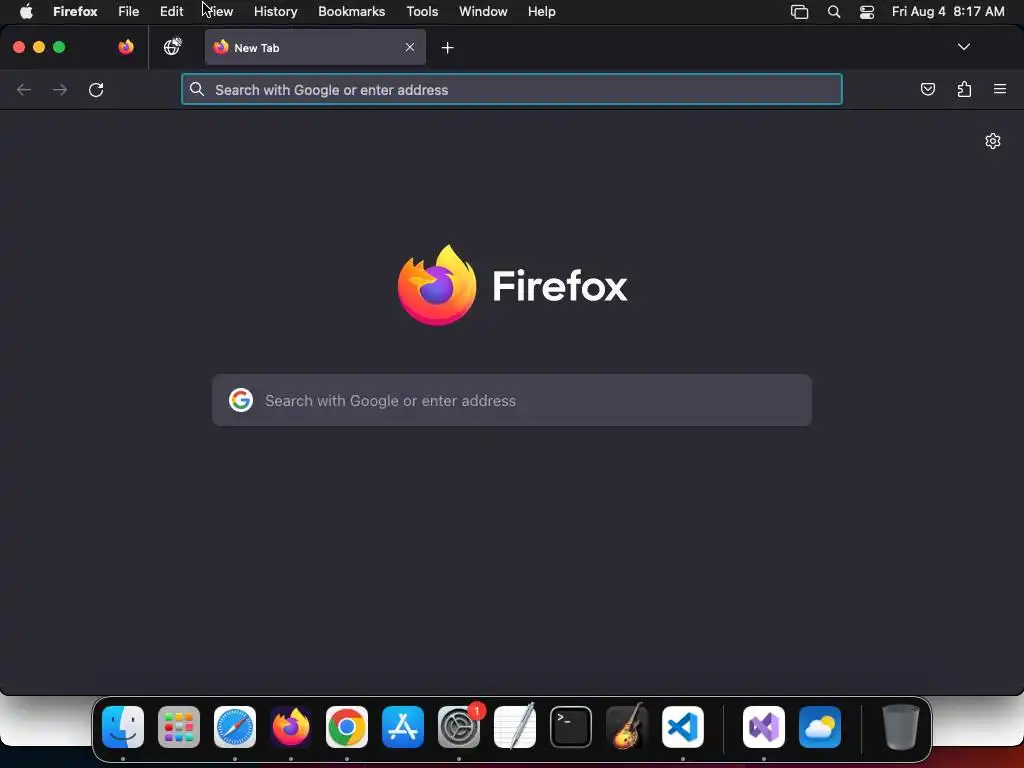This screenshot has width=1024, height=768.
Task: Open the Bookmarks menu
Action: 351,12
